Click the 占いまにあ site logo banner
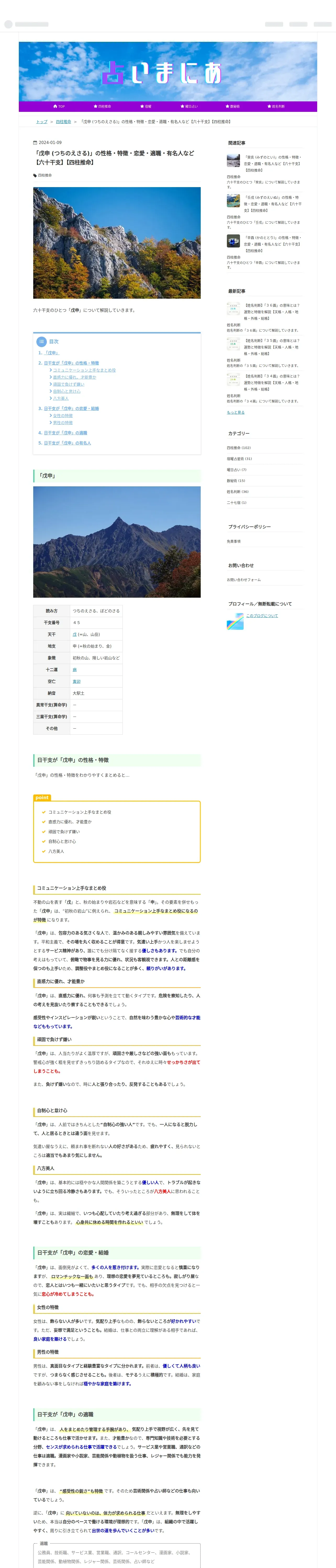This screenshot has width=336, height=1568. pyautogui.click(x=168, y=72)
